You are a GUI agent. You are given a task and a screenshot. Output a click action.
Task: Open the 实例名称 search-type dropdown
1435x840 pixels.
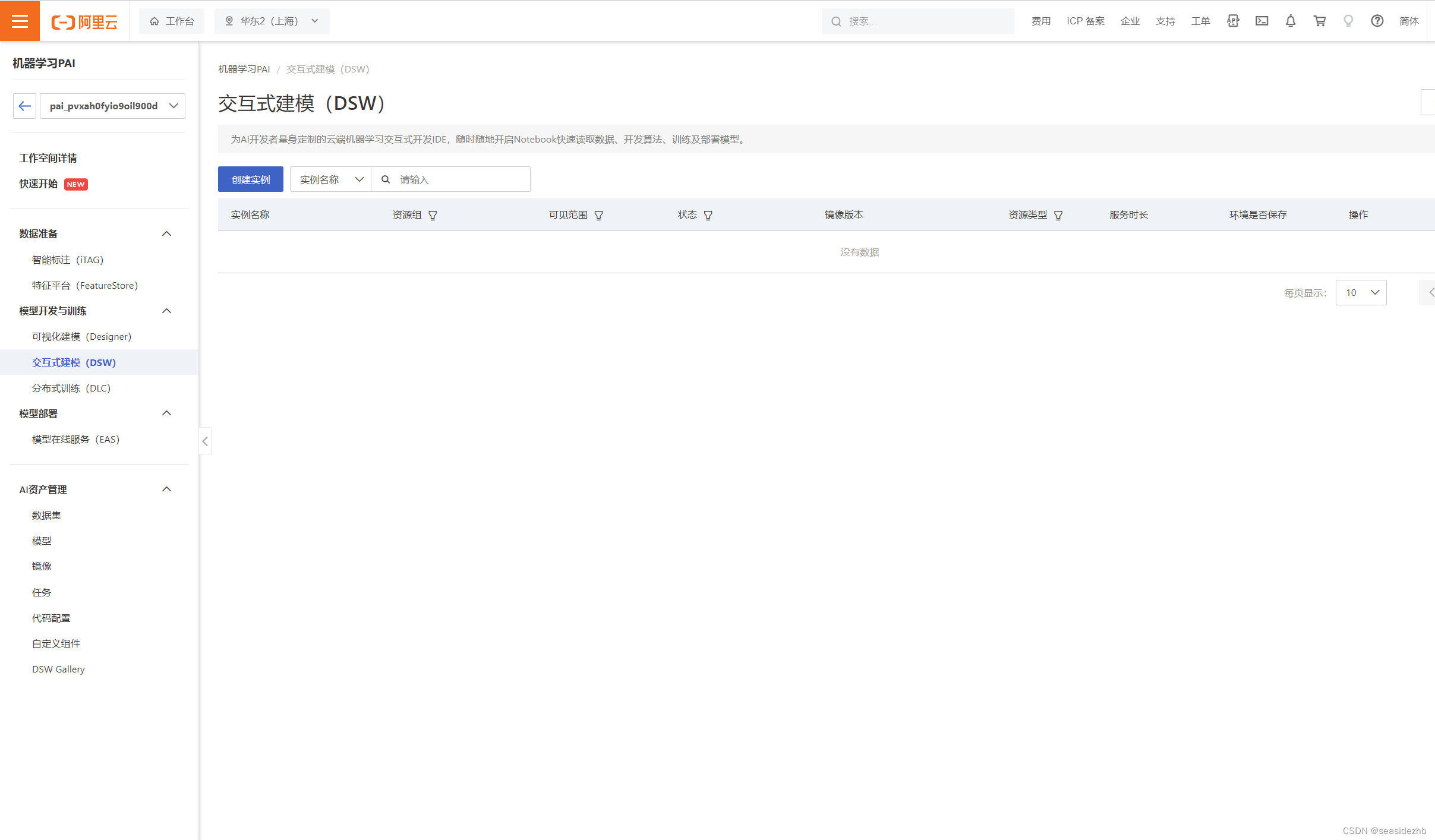pyautogui.click(x=330, y=179)
